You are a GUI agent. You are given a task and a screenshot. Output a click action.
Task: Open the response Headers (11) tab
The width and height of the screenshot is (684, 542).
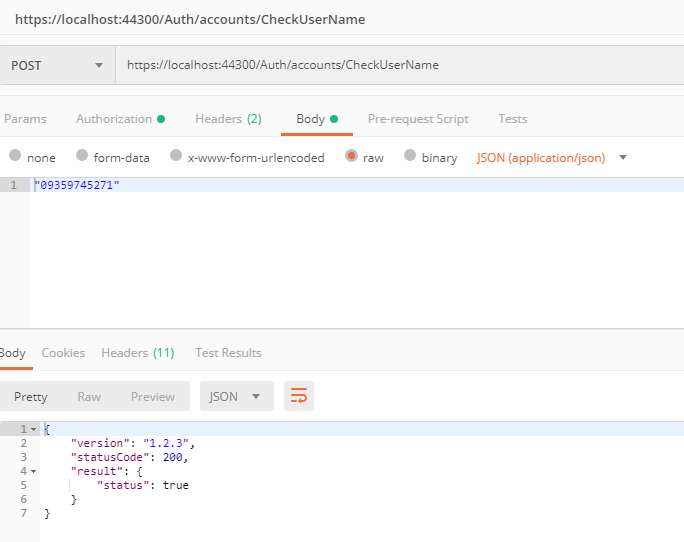[x=138, y=353]
